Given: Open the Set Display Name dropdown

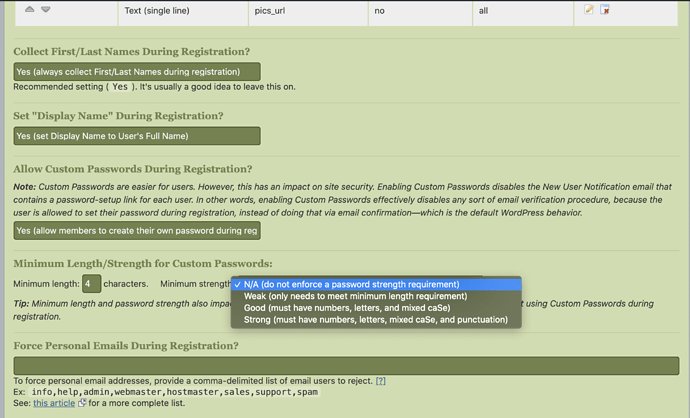Looking at the screenshot, I should click(x=137, y=136).
